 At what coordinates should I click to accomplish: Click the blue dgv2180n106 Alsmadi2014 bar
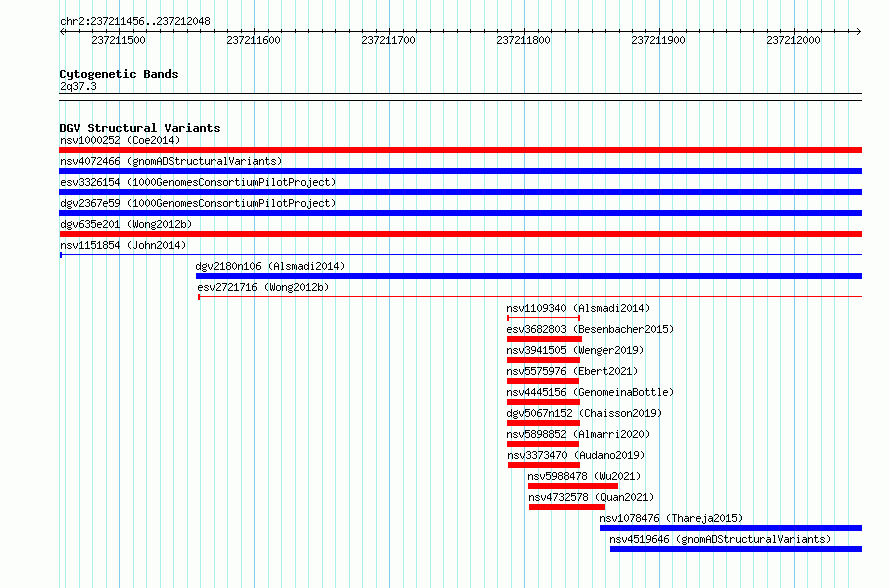tap(529, 276)
